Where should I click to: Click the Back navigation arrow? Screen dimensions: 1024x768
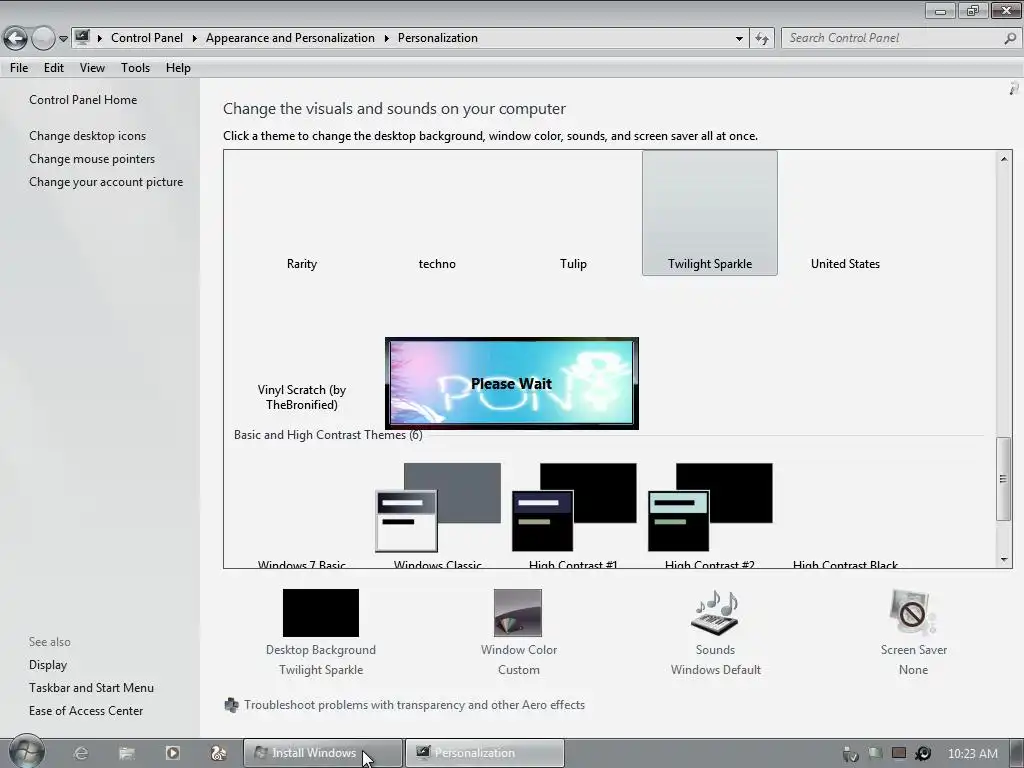click(16, 39)
